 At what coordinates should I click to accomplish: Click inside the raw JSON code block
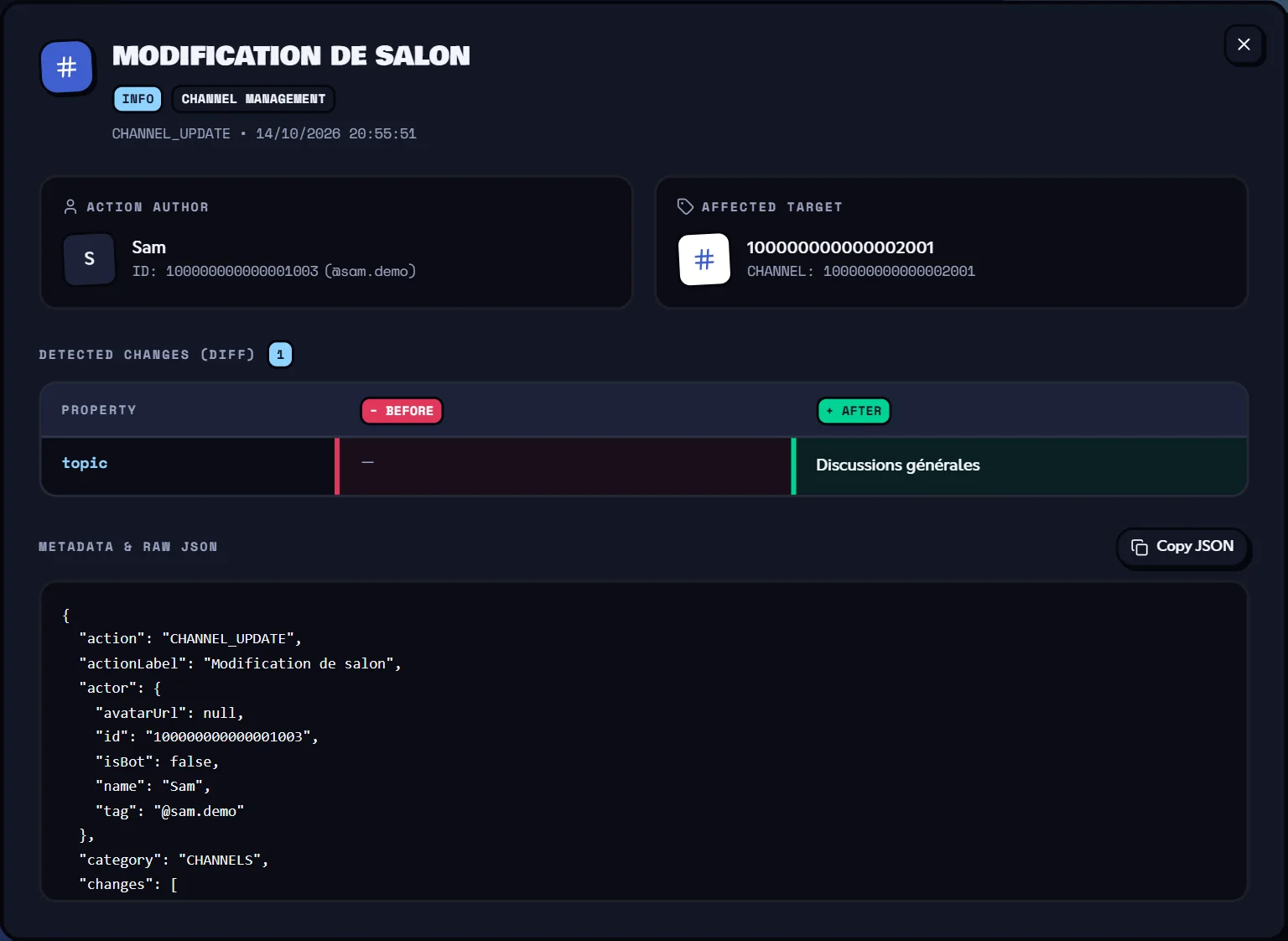pyautogui.click(x=644, y=741)
